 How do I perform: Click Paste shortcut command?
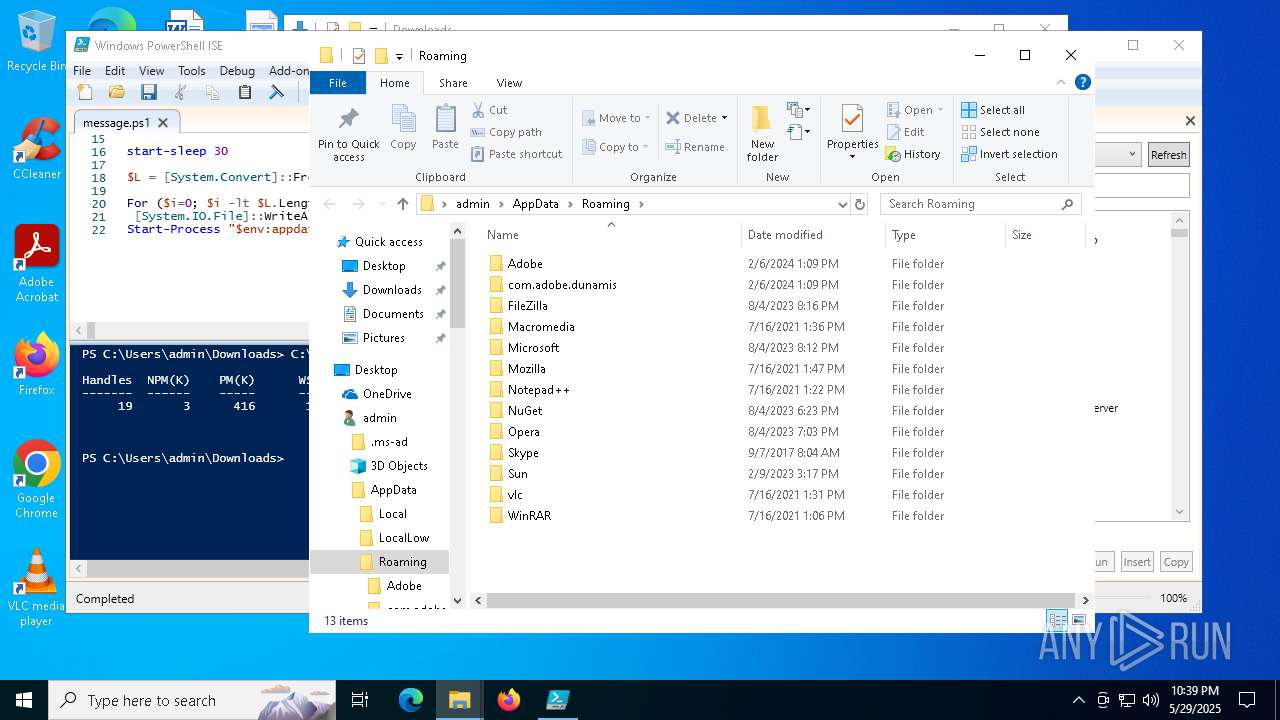[x=517, y=154]
